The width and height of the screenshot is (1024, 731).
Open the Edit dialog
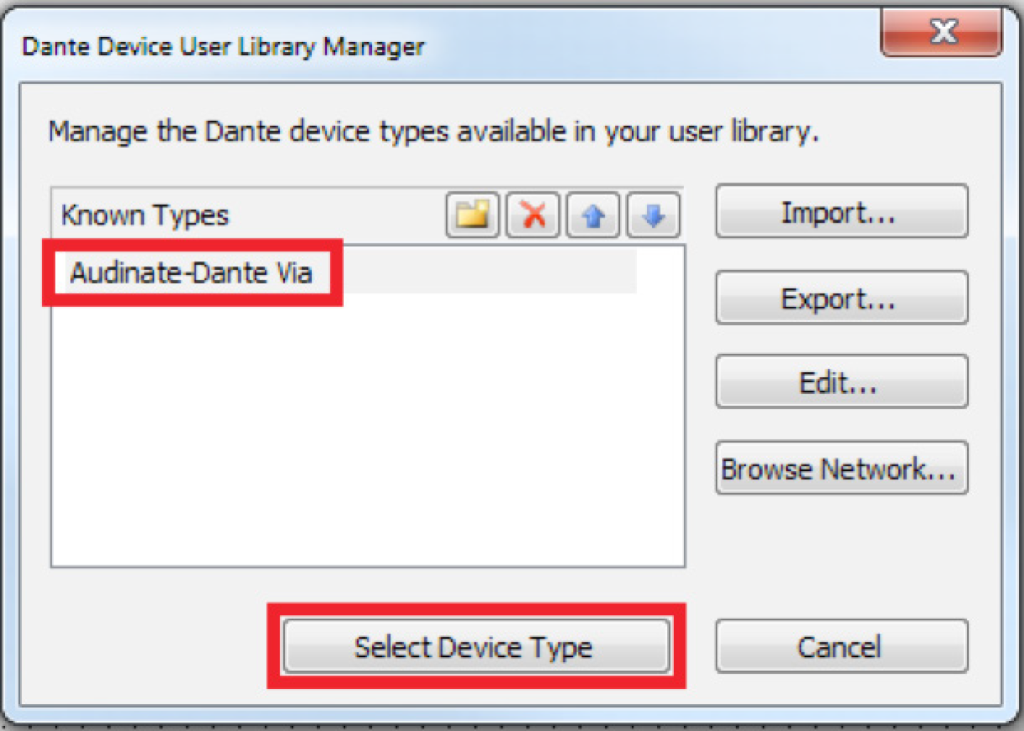tap(841, 381)
